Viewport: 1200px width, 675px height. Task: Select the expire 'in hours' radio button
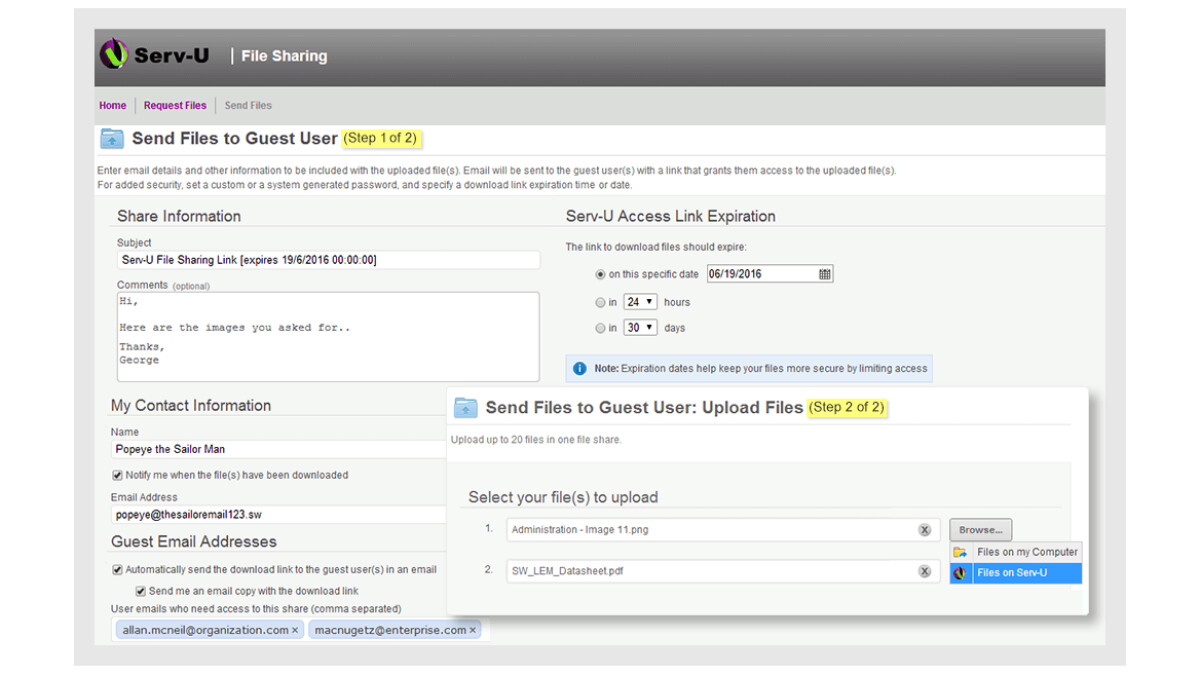click(x=600, y=302)
